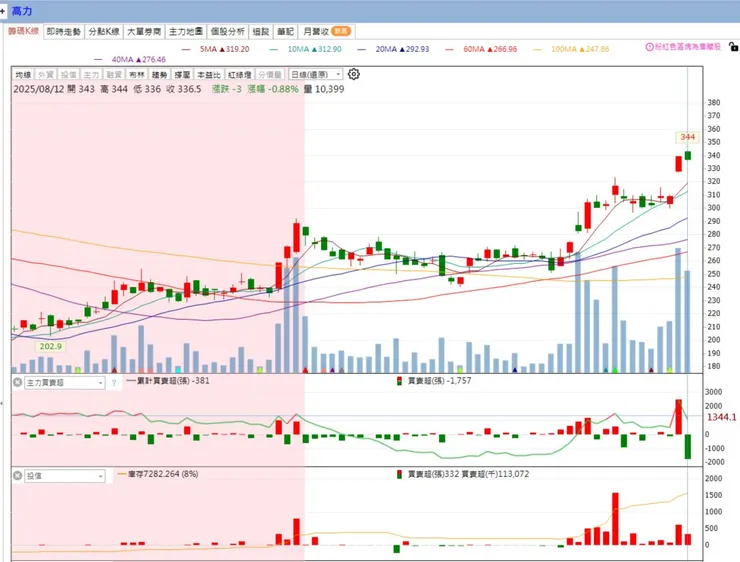Click the tallest red bar in 投信 panel
Image resolution: width=740 pixels, height=562 pixels.
point(615,519)
